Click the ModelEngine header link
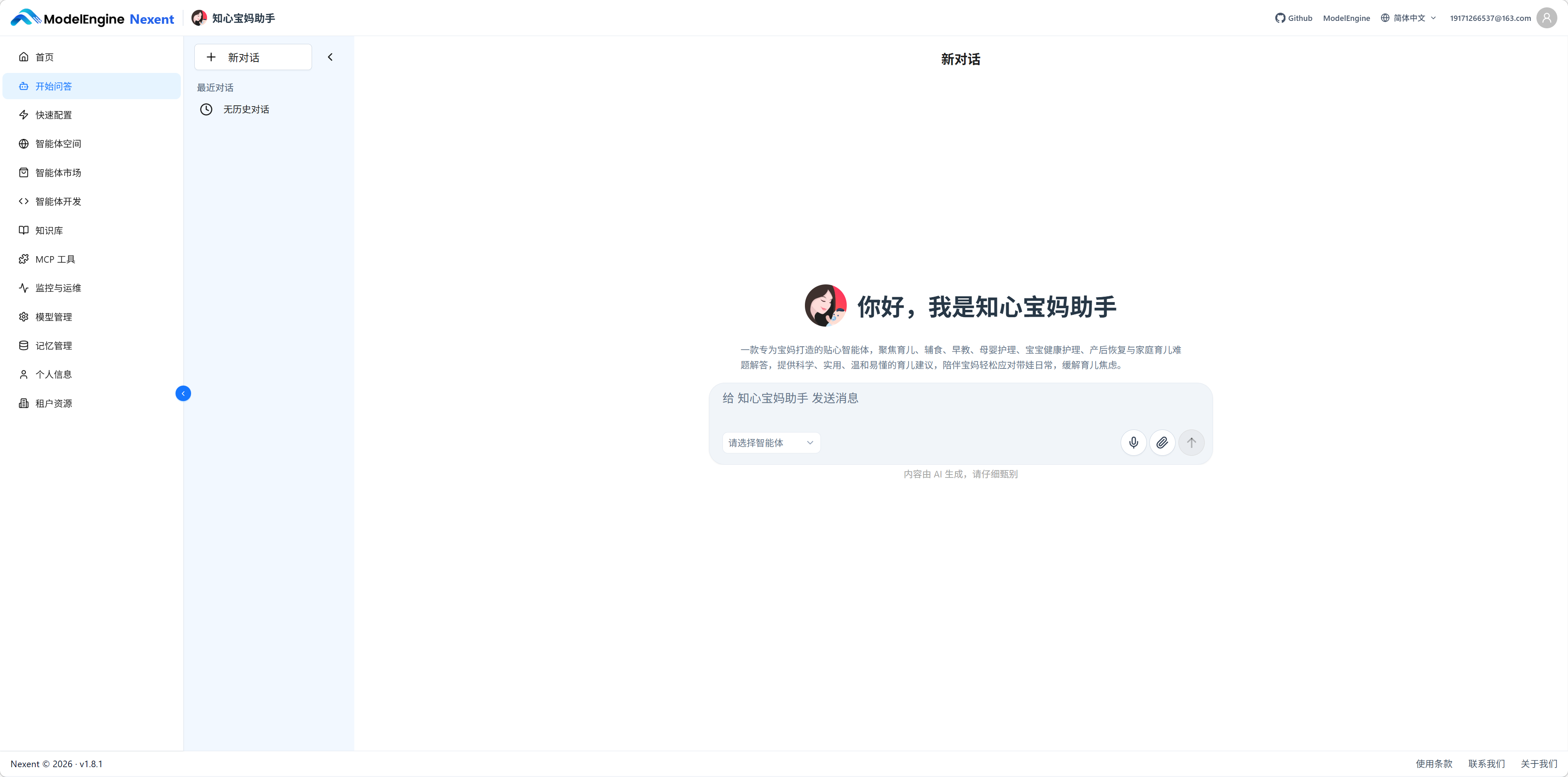The image size is (1568, 777). click(1346, 18)
